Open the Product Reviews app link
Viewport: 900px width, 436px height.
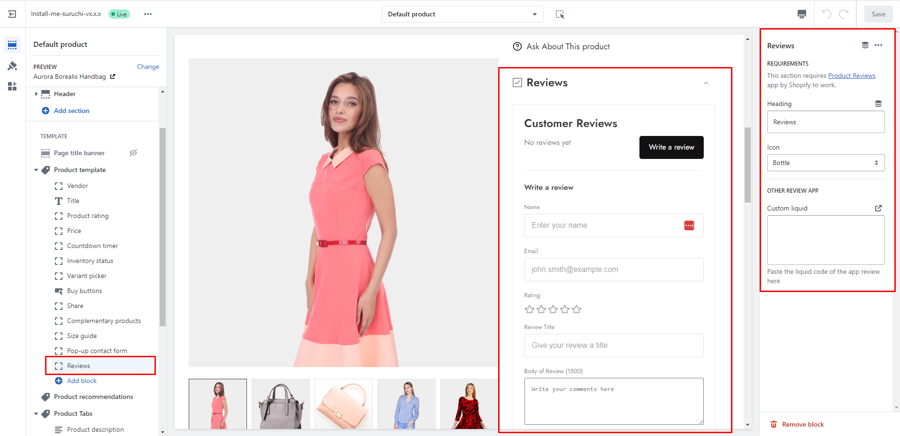click(851, 76)
